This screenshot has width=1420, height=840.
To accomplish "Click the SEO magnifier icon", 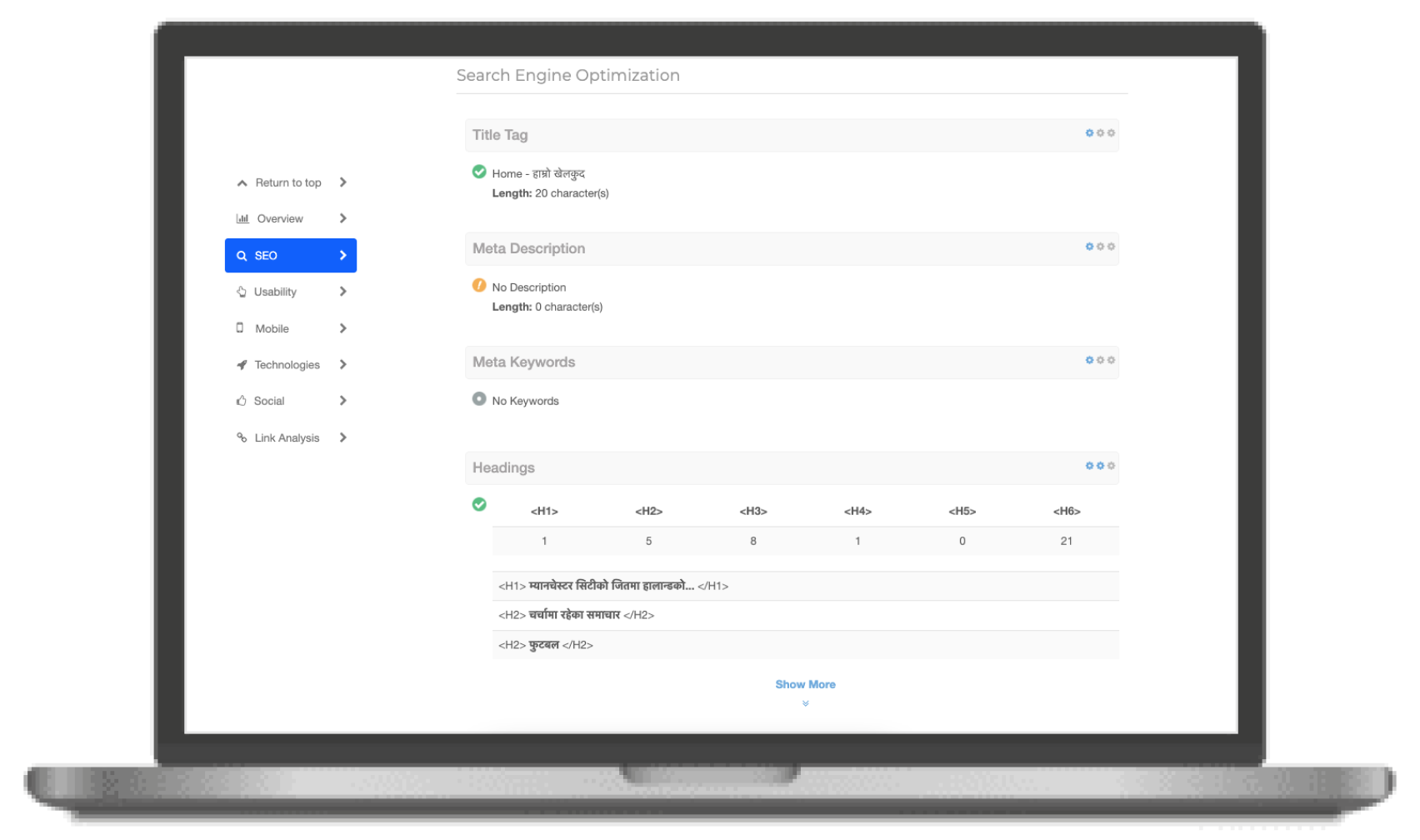I will point(242,256).
